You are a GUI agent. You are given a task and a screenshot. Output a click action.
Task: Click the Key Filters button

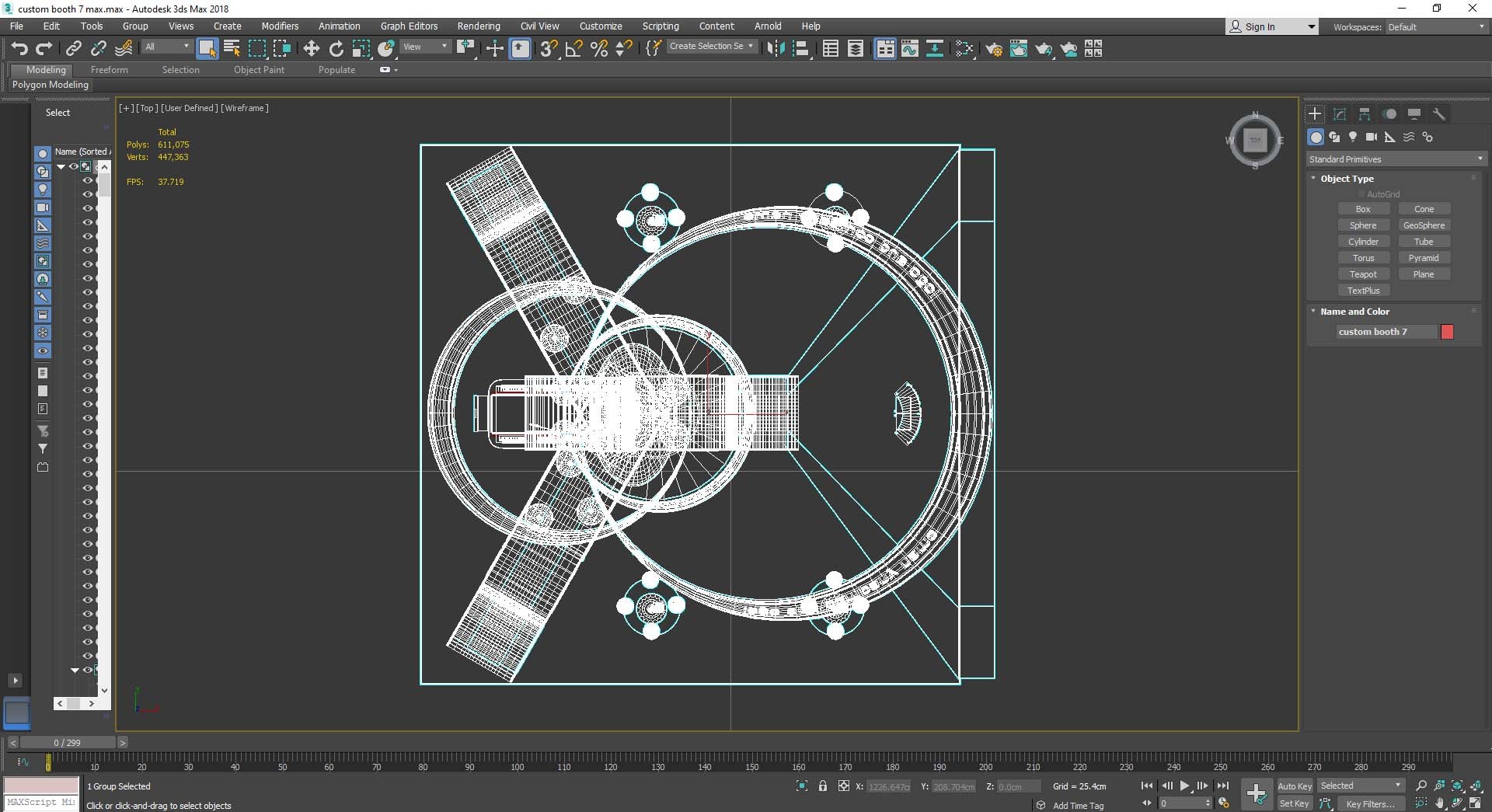click(1370, 804)
